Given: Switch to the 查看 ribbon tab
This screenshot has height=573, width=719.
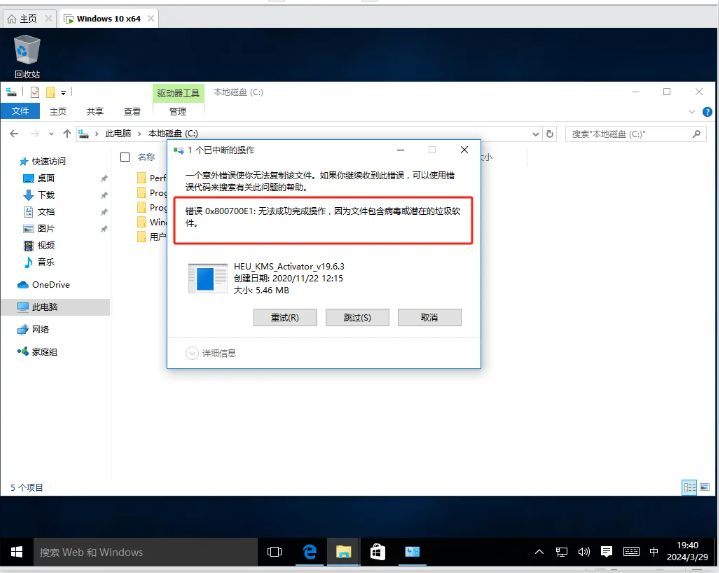Looking at the screenshot, I should pos(132,111).
